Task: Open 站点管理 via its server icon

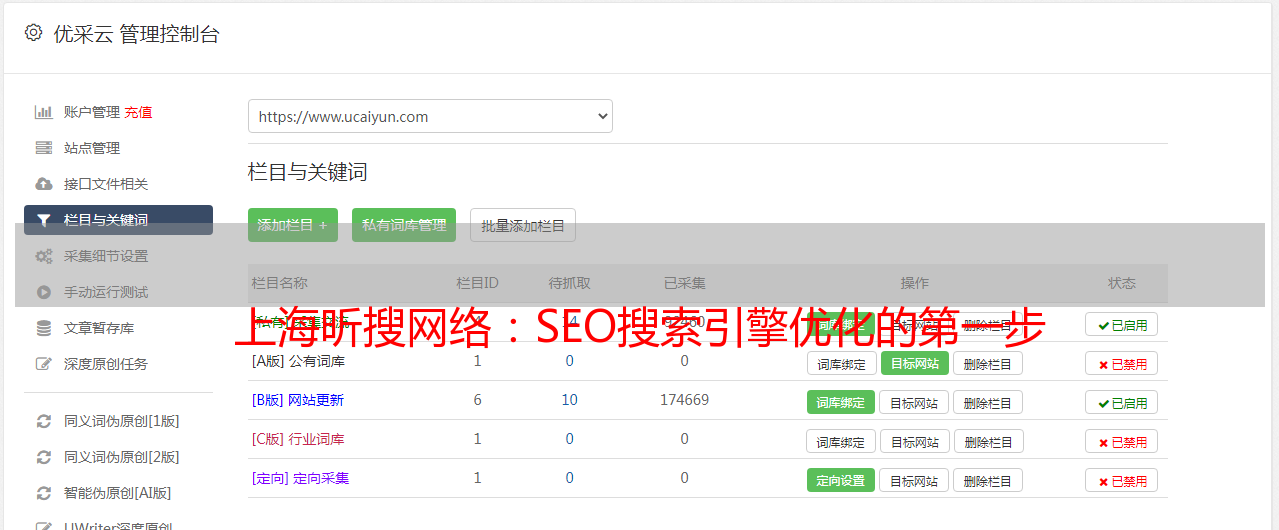Action: (43, 148)
